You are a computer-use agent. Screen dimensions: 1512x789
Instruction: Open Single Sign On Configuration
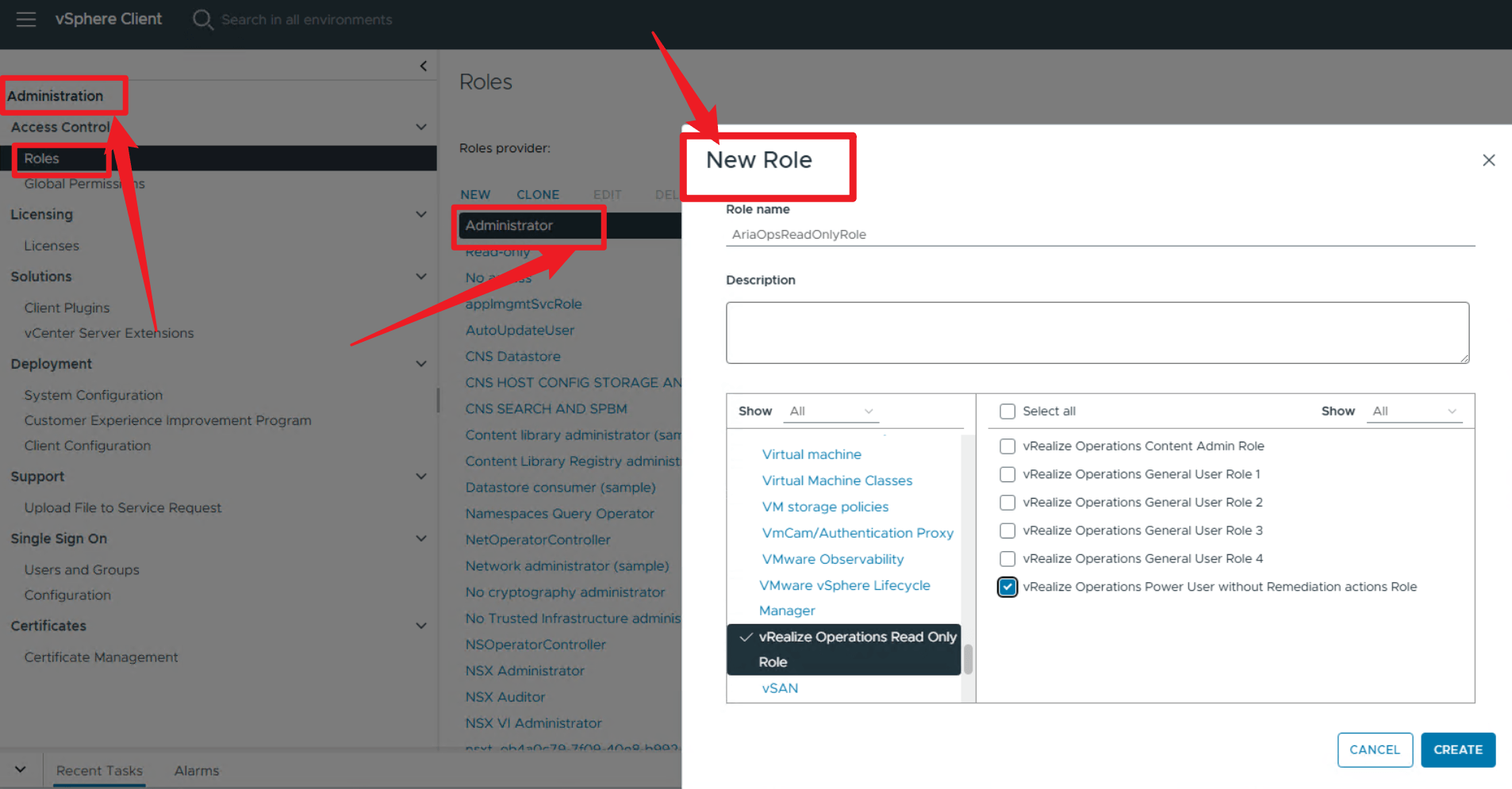67,595
